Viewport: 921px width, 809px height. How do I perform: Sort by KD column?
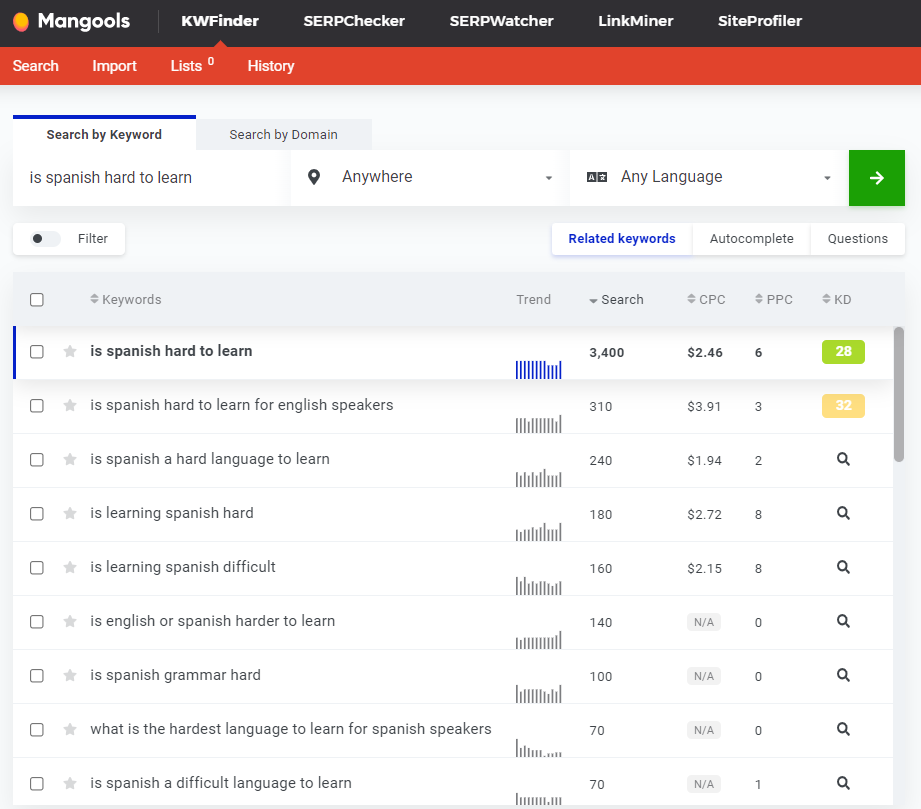(x=836, y=300)
